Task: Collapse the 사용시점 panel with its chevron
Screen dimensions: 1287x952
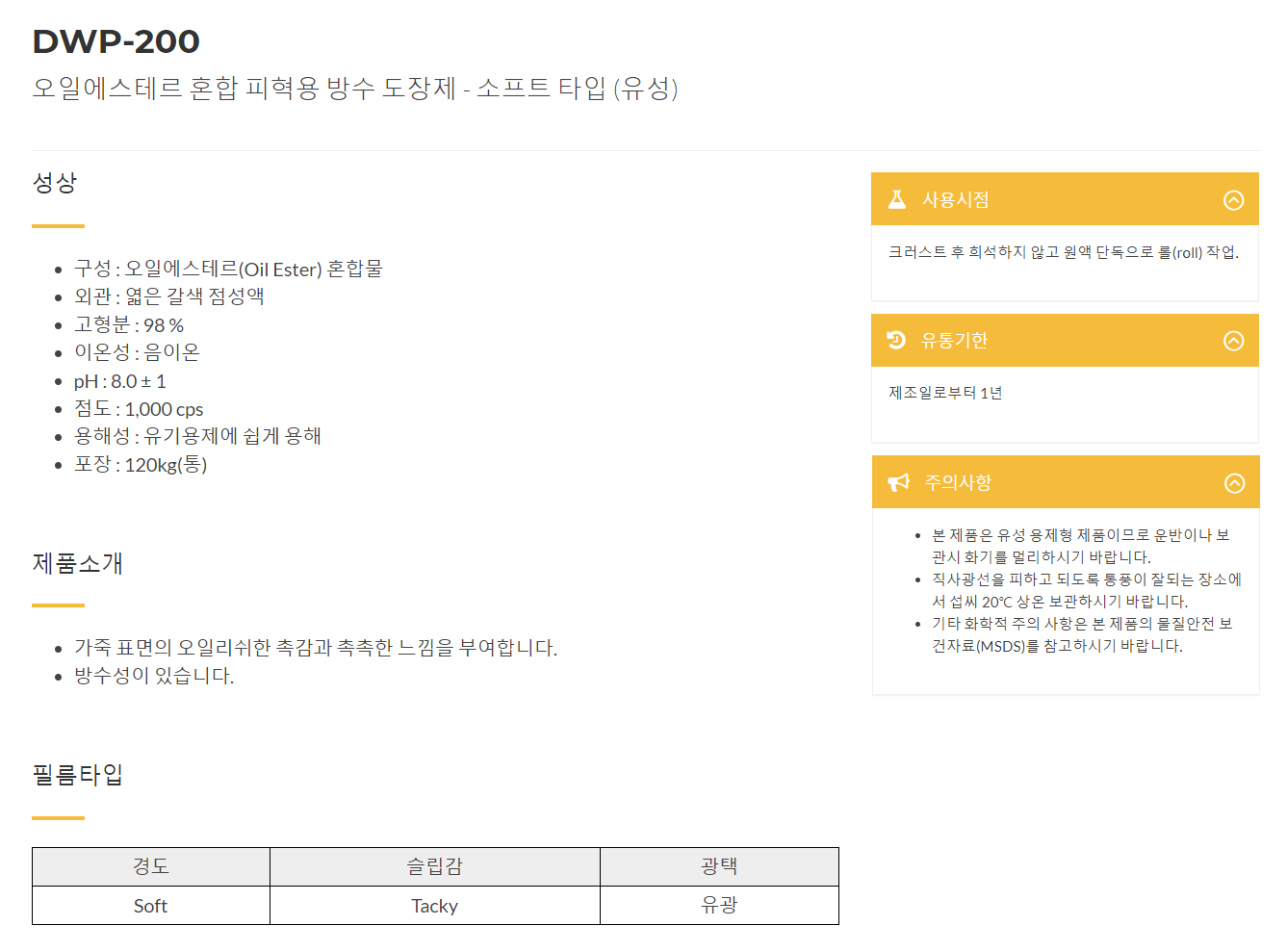Action: [x=1233, y=200]
